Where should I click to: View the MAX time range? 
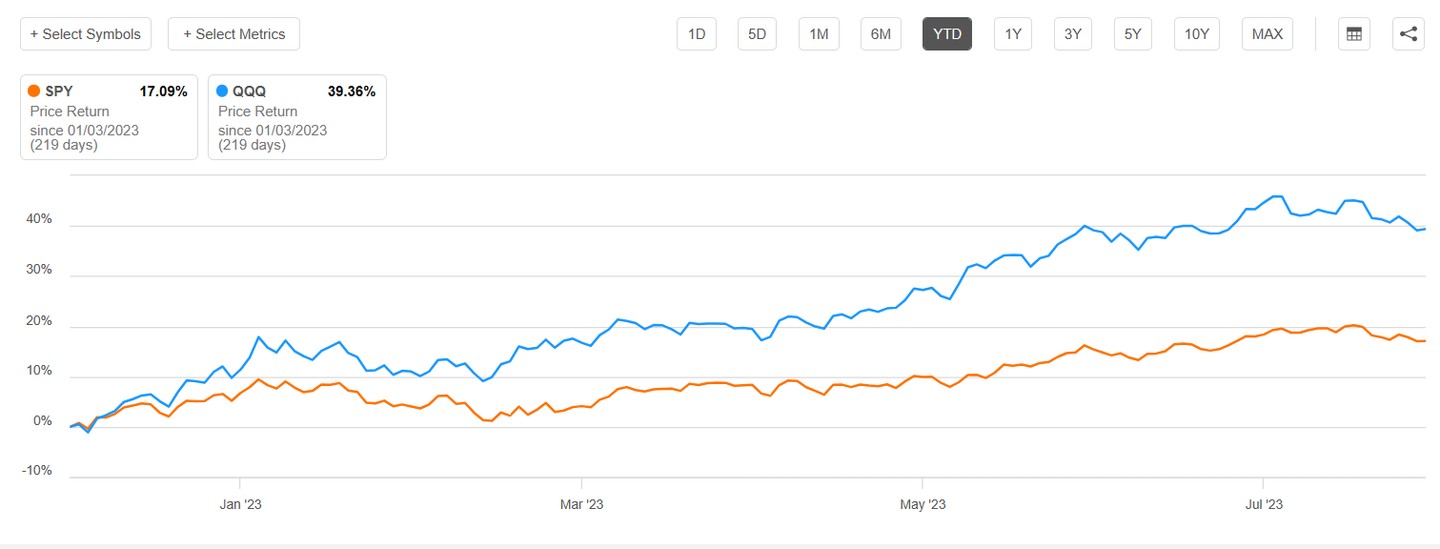coord(1267,34)
